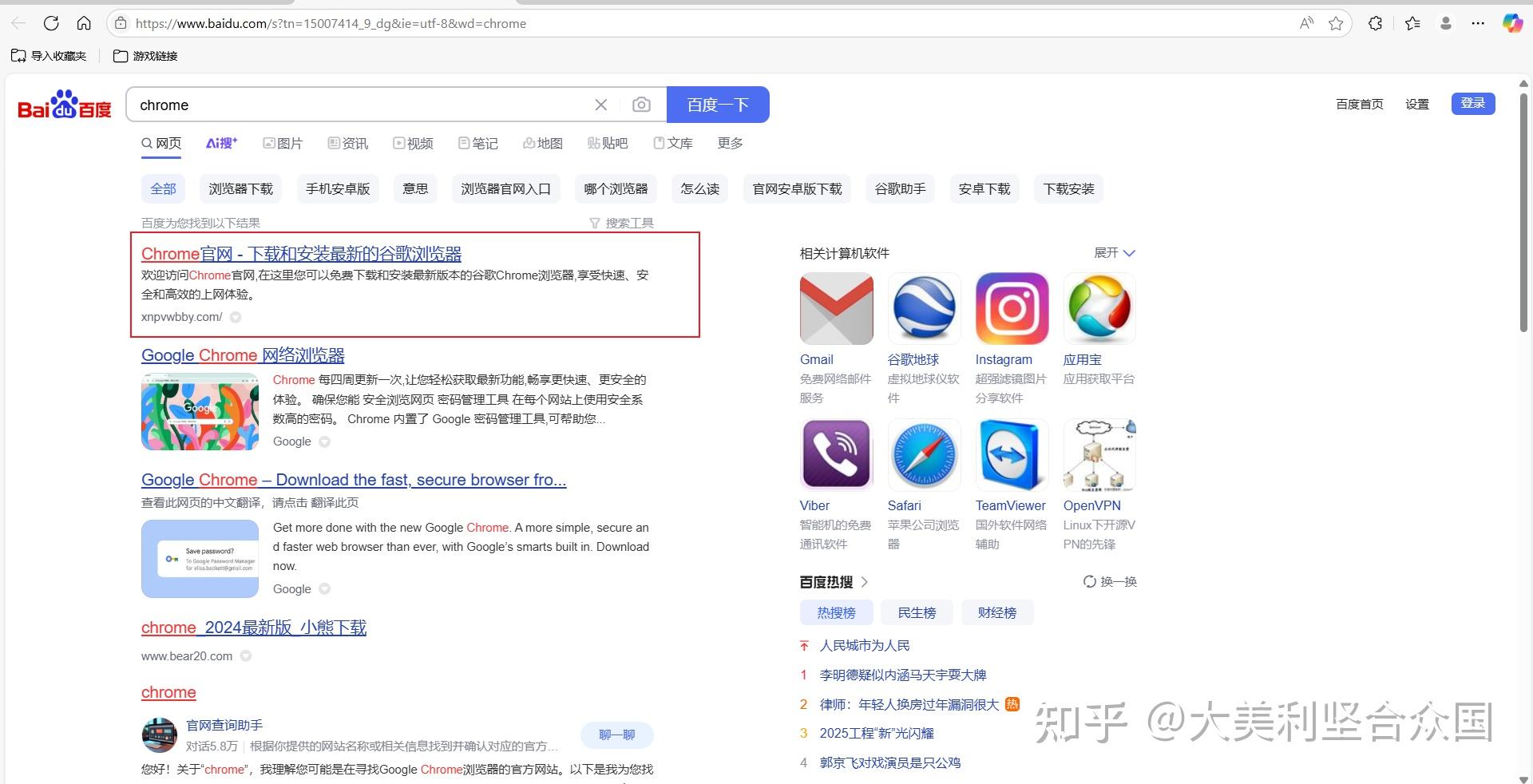The width and height of the screenshot is (1533, 784).
Task: Click the browser address bar URL
Action: click(x=331, y=23)
